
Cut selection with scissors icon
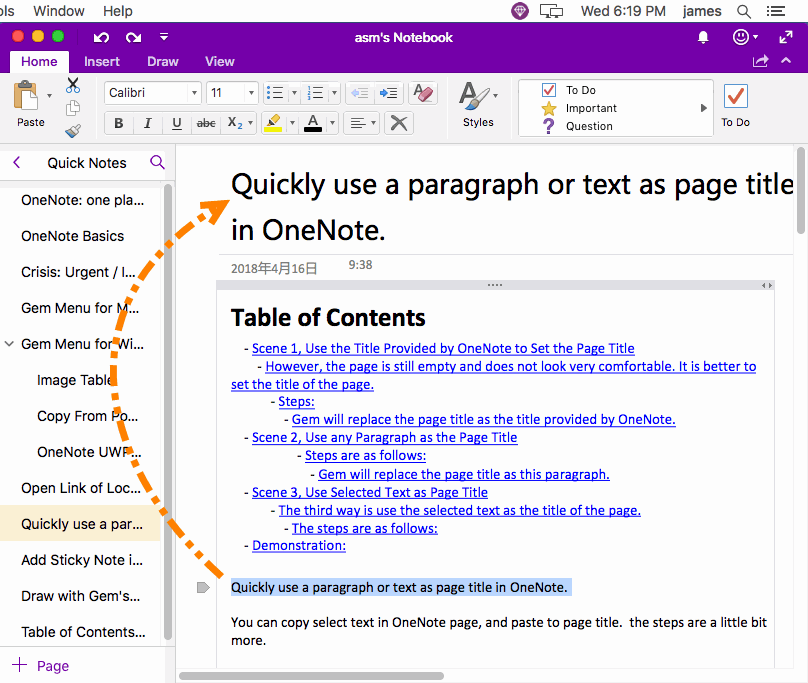click(x=73, y=85)
